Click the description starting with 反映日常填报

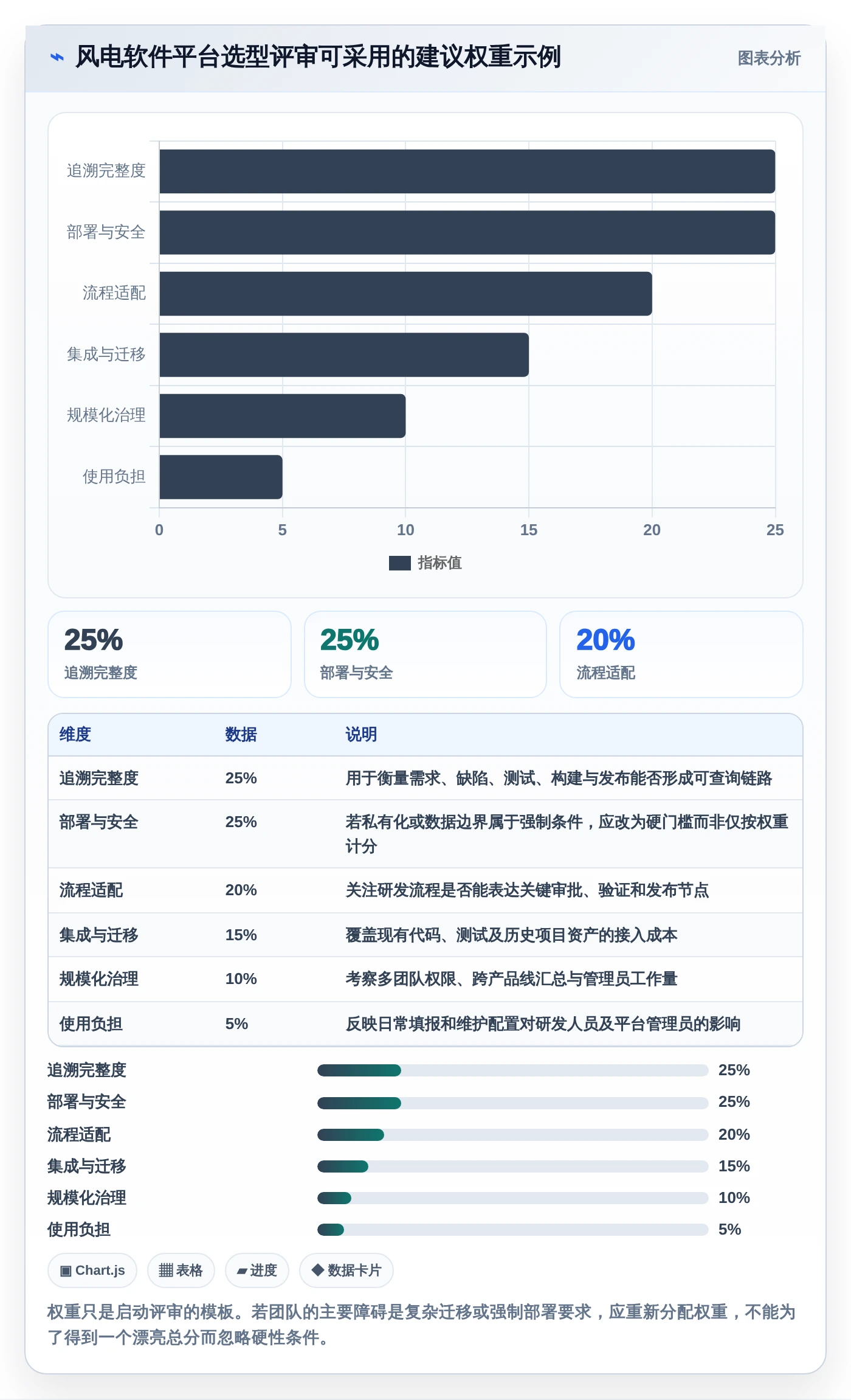(x=543, y=1024)
